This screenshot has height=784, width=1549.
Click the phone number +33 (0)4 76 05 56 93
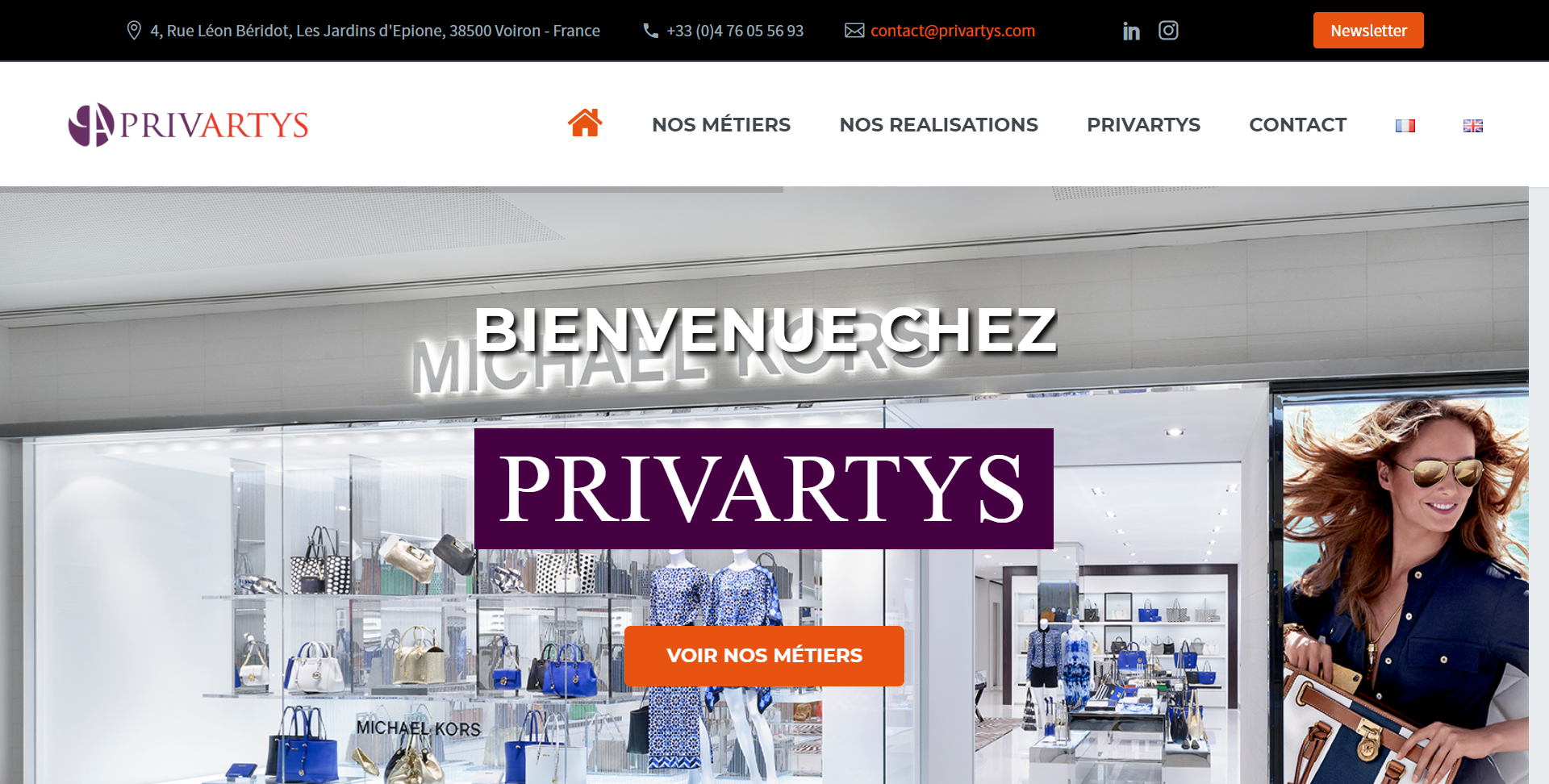pyautogui.click(x=735, y=31)
